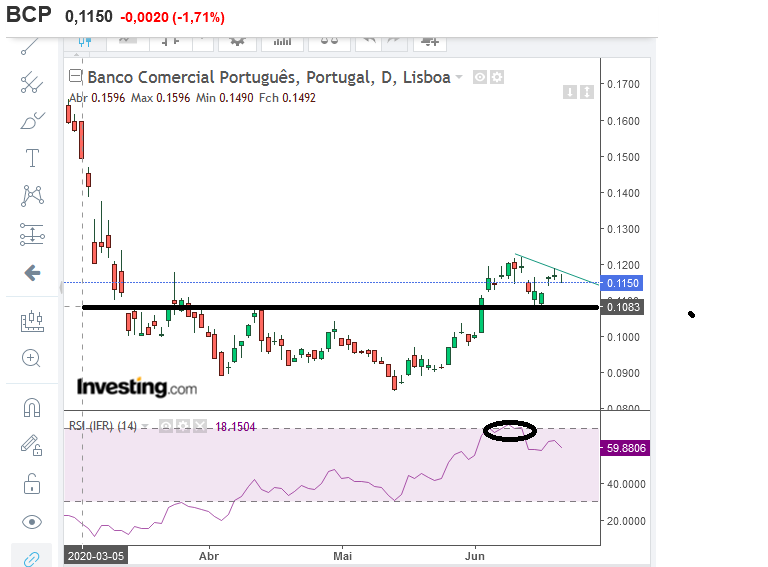Click the BCP ticker heading

[x=28, y=14]
